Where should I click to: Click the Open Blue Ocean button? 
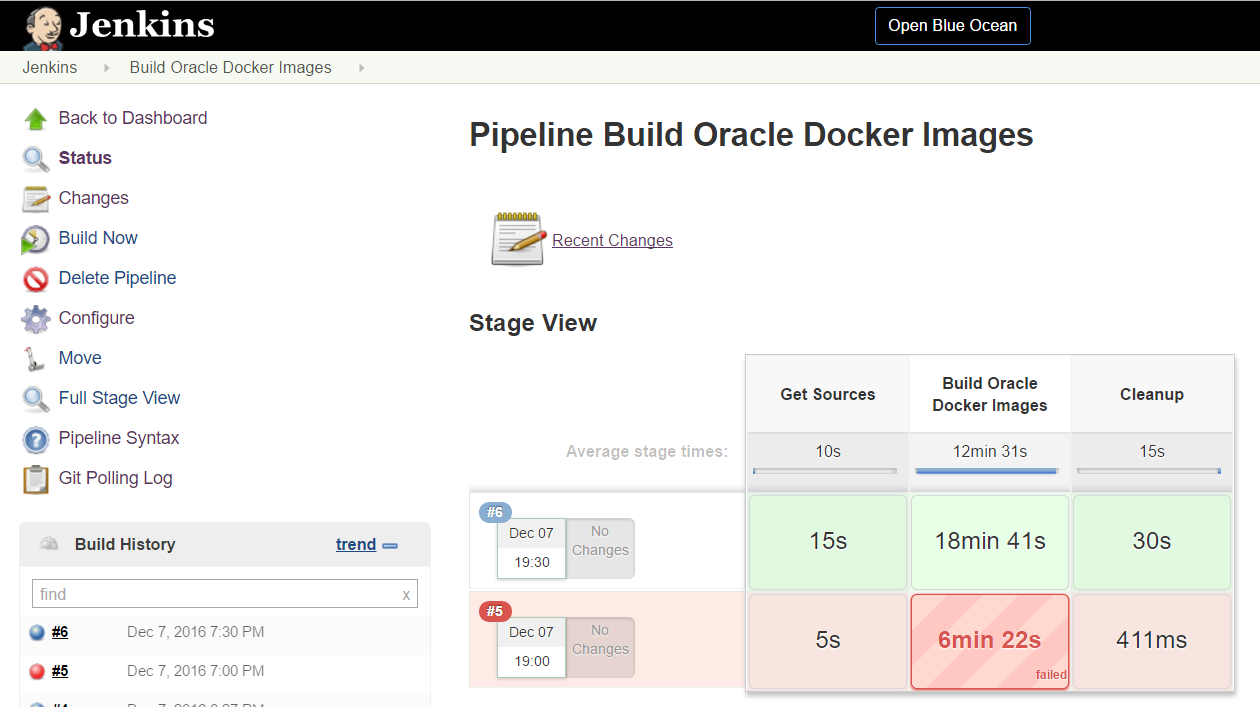pos(952,26)
